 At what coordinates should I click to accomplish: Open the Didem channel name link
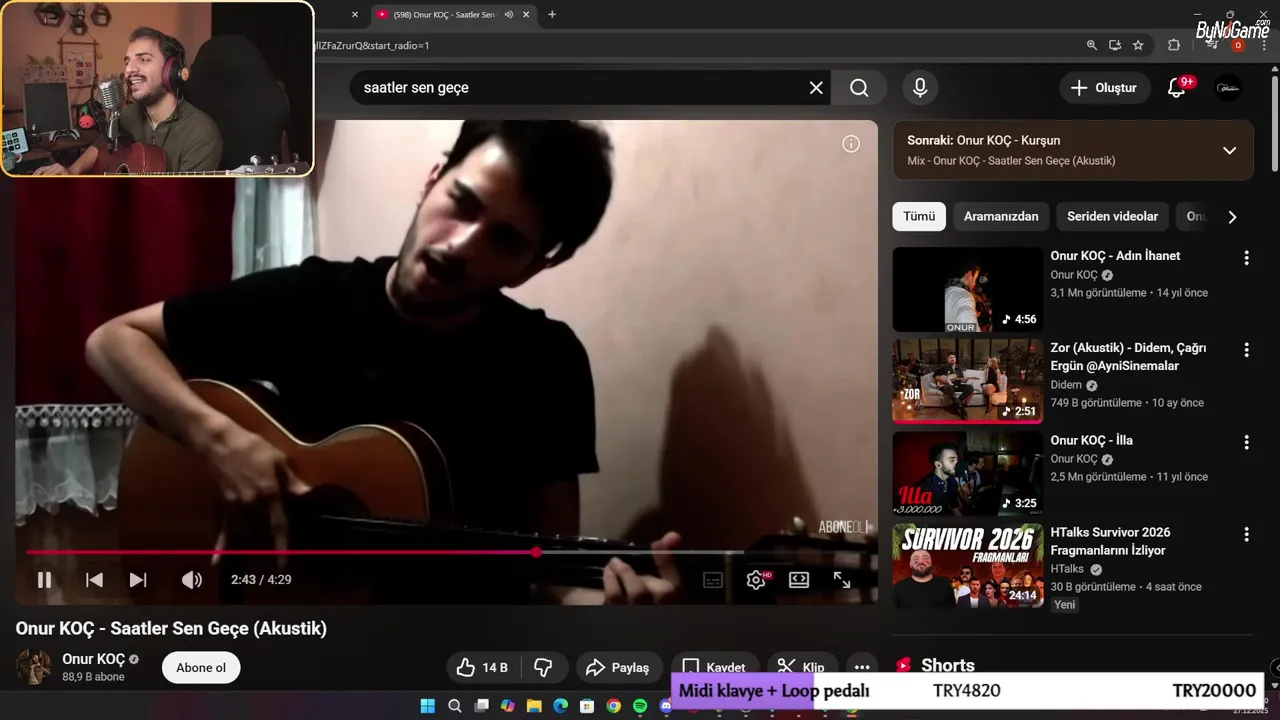click(1066, 385)
